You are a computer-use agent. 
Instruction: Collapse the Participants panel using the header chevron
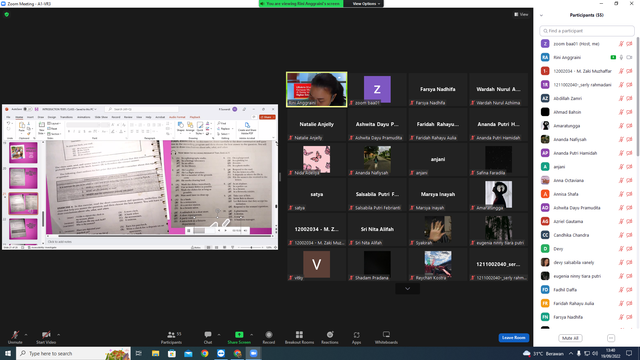pyautogui.click(x=541, y=15)
